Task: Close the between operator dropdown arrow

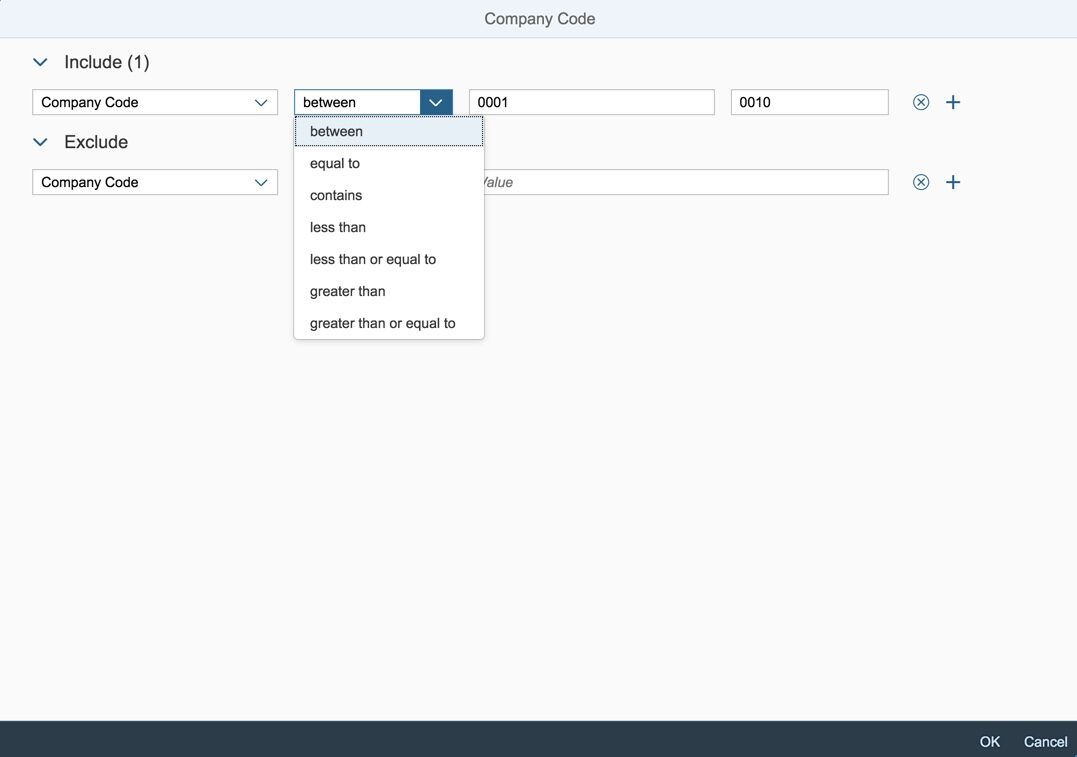Action: [x=436, y=102]
